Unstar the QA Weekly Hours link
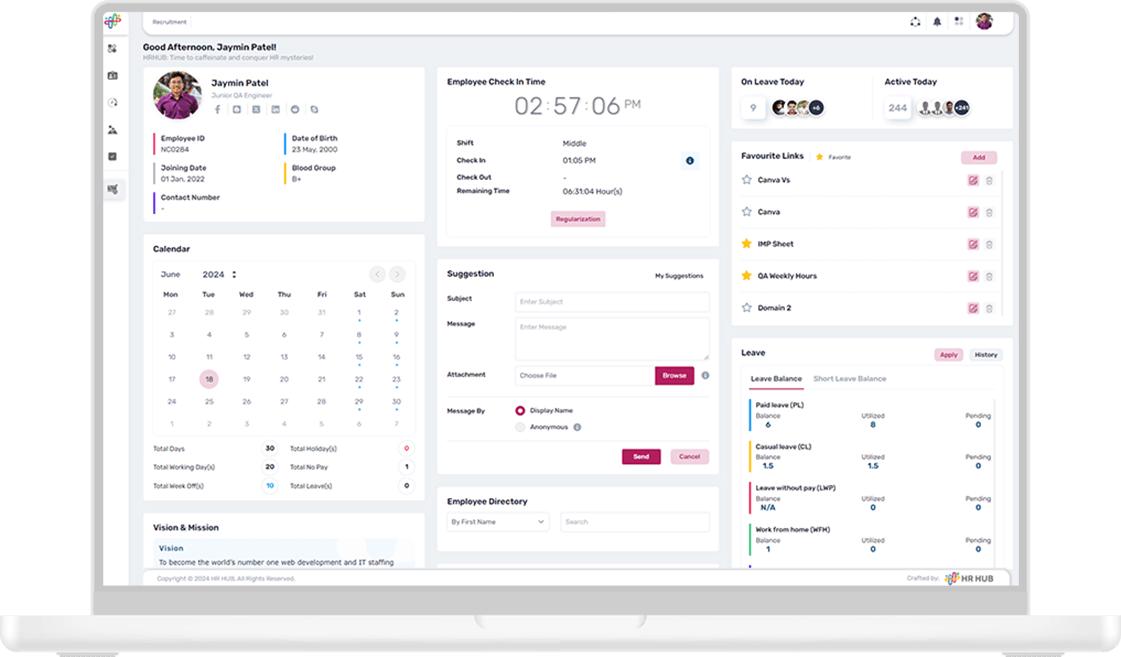The height and width of the screenshot is (657, 1121). (x=746, y=276)
